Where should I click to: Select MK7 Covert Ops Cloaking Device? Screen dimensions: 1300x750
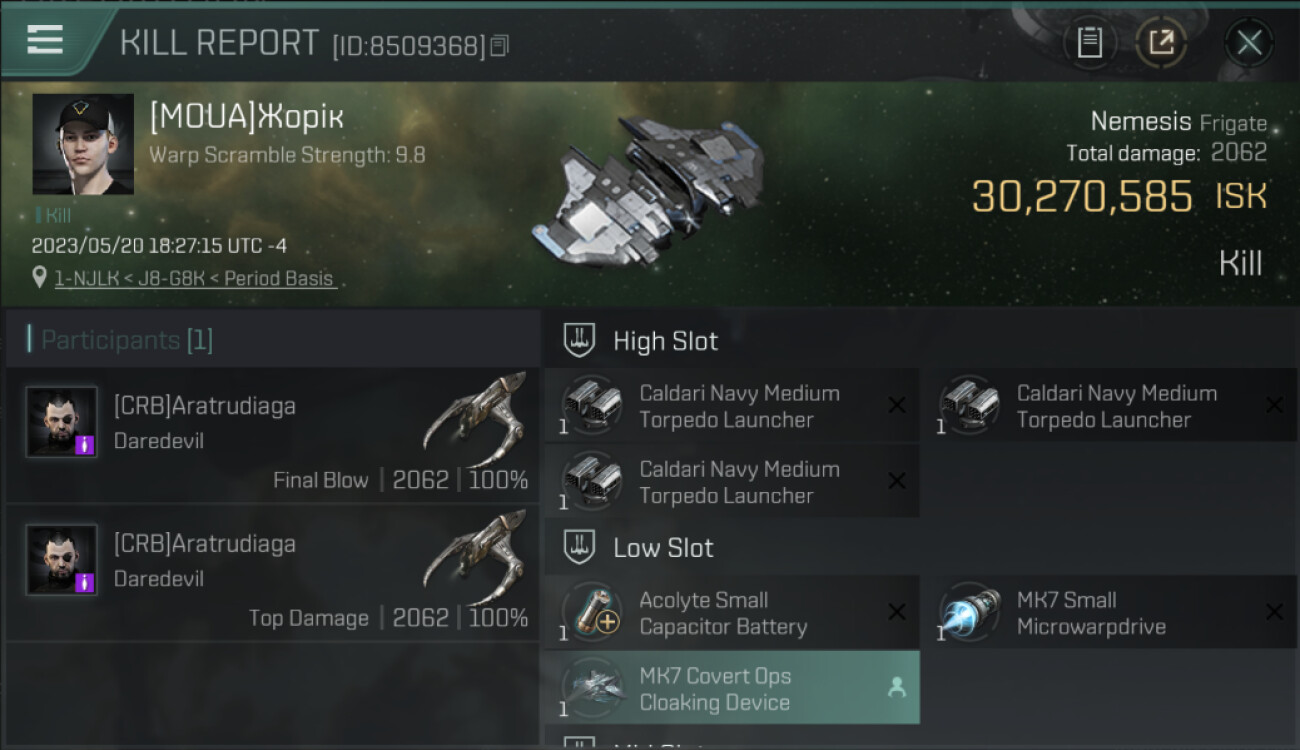(x=731, y=688)
